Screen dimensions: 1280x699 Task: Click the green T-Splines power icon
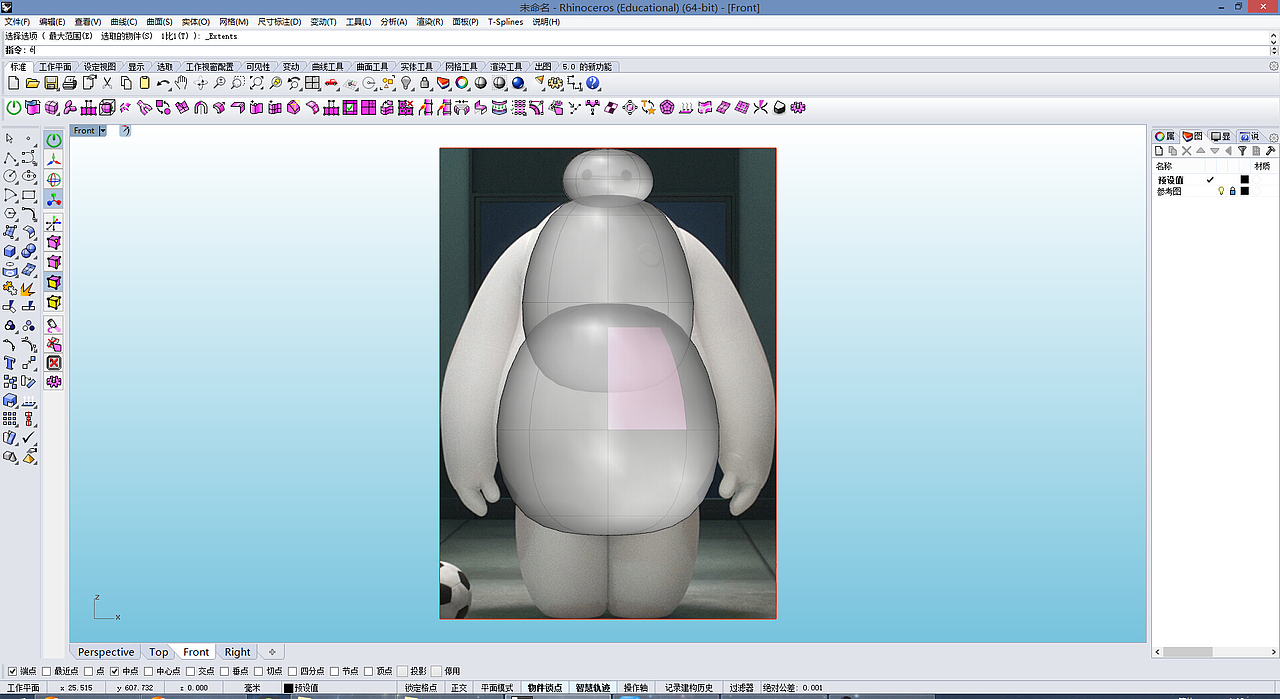tap(14, 107)
